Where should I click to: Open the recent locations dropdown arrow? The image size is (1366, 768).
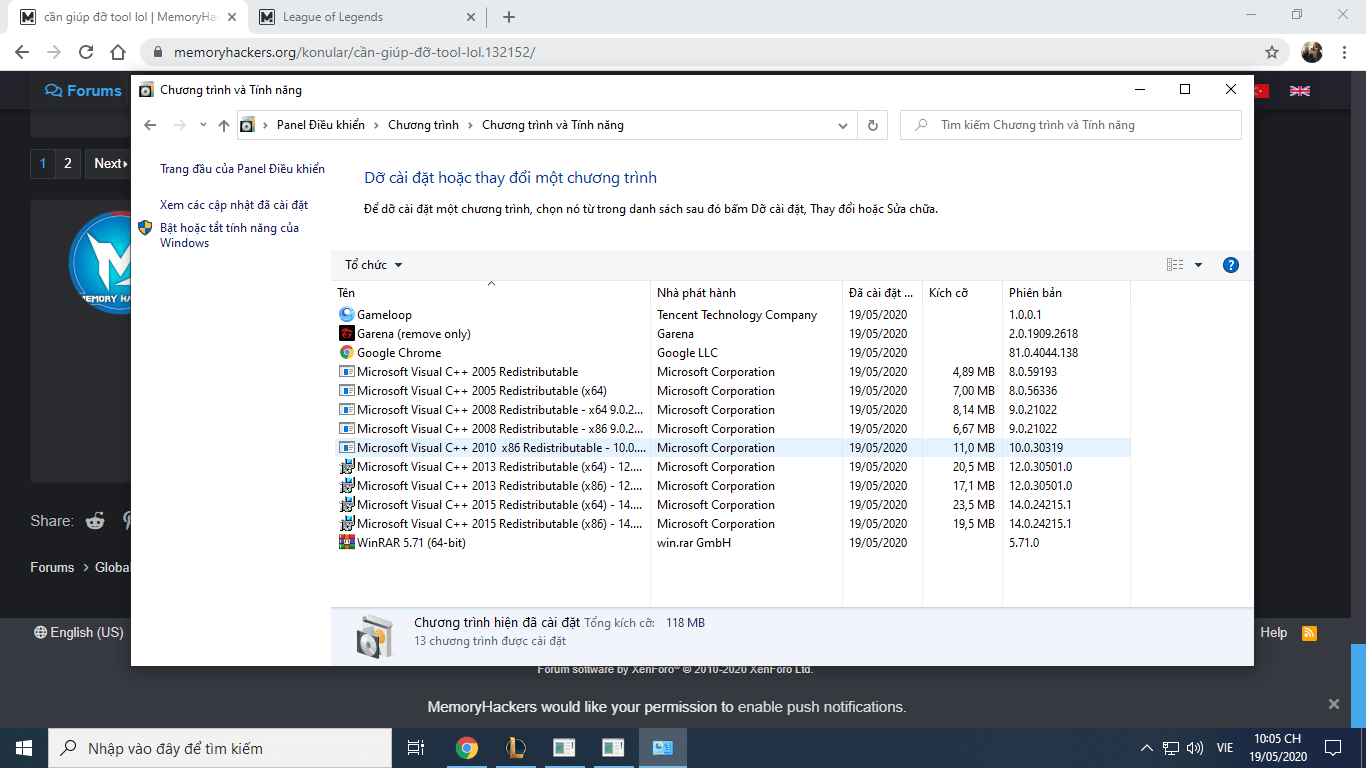[203, 125]
